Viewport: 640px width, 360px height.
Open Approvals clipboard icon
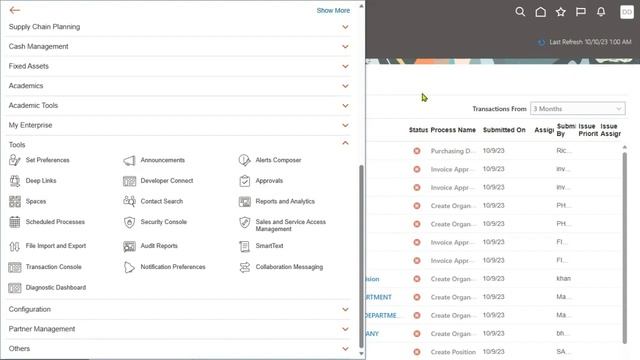point(244,181)
